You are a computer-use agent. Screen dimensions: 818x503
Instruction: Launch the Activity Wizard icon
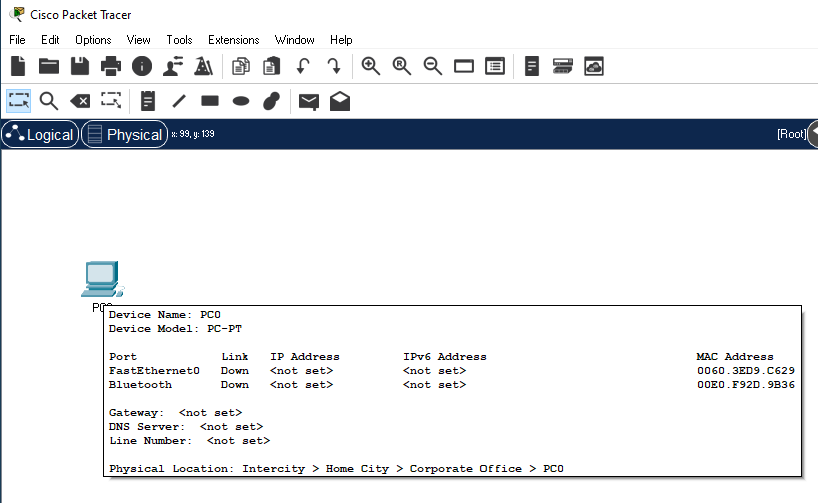tap(203, 66)
